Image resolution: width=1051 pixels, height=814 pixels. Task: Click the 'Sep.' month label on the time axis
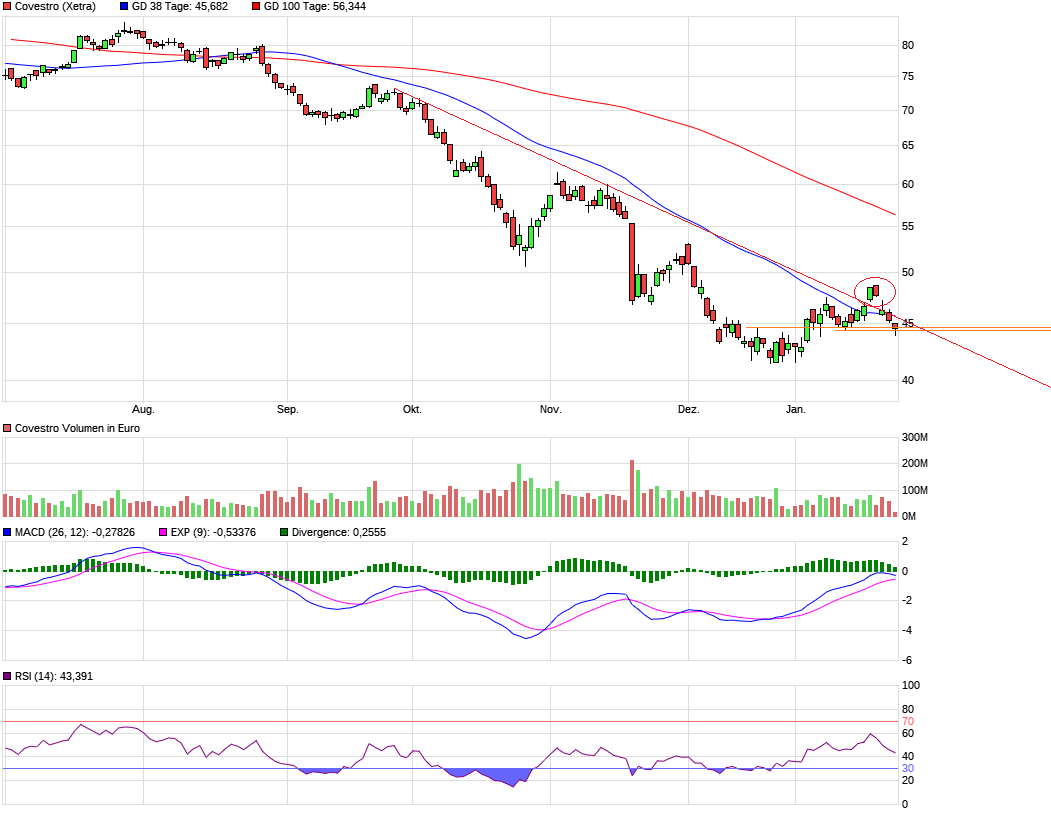pos(288,410)
